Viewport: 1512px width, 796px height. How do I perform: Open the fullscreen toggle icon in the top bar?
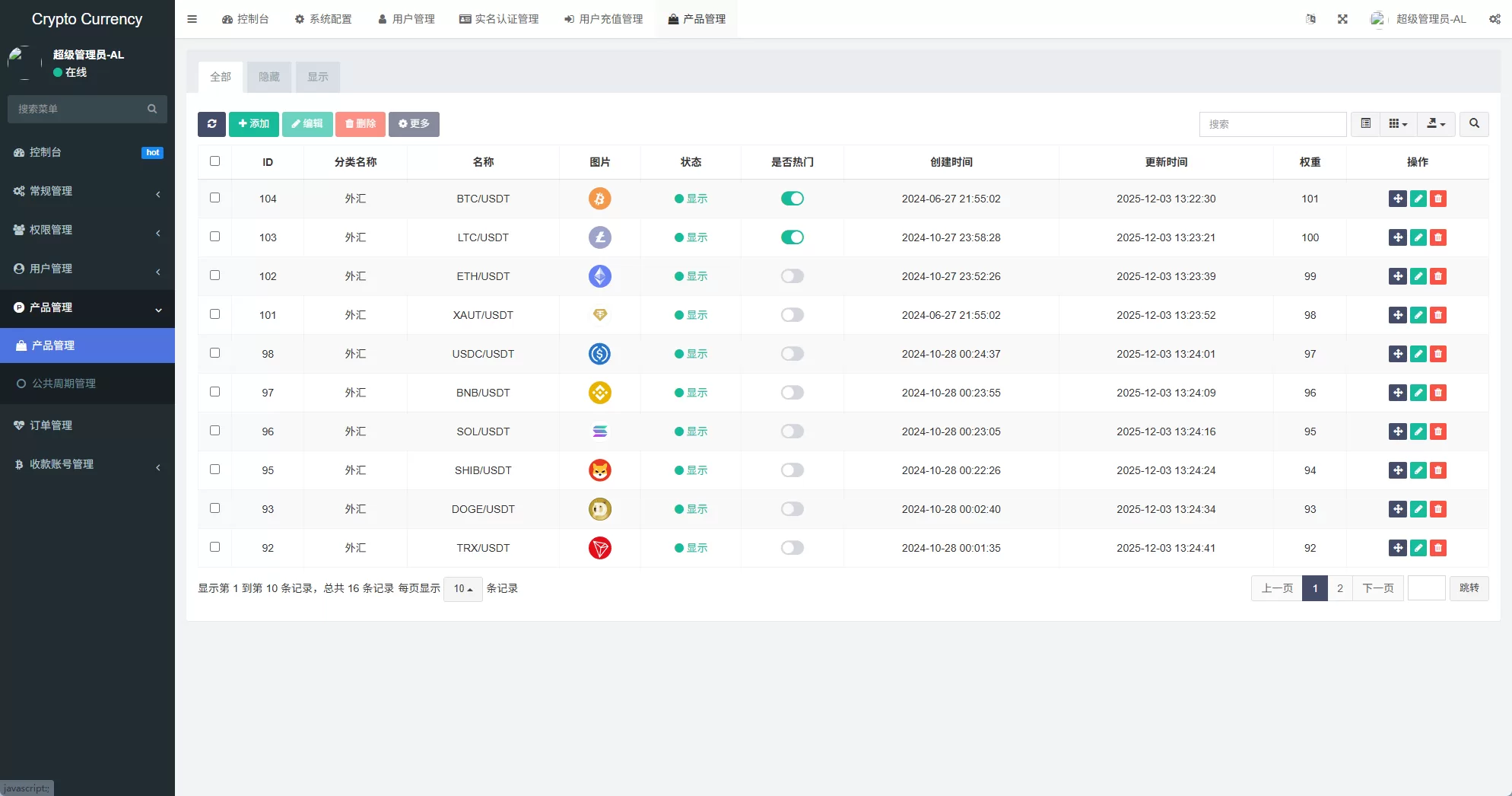[x=1342, y=19]
